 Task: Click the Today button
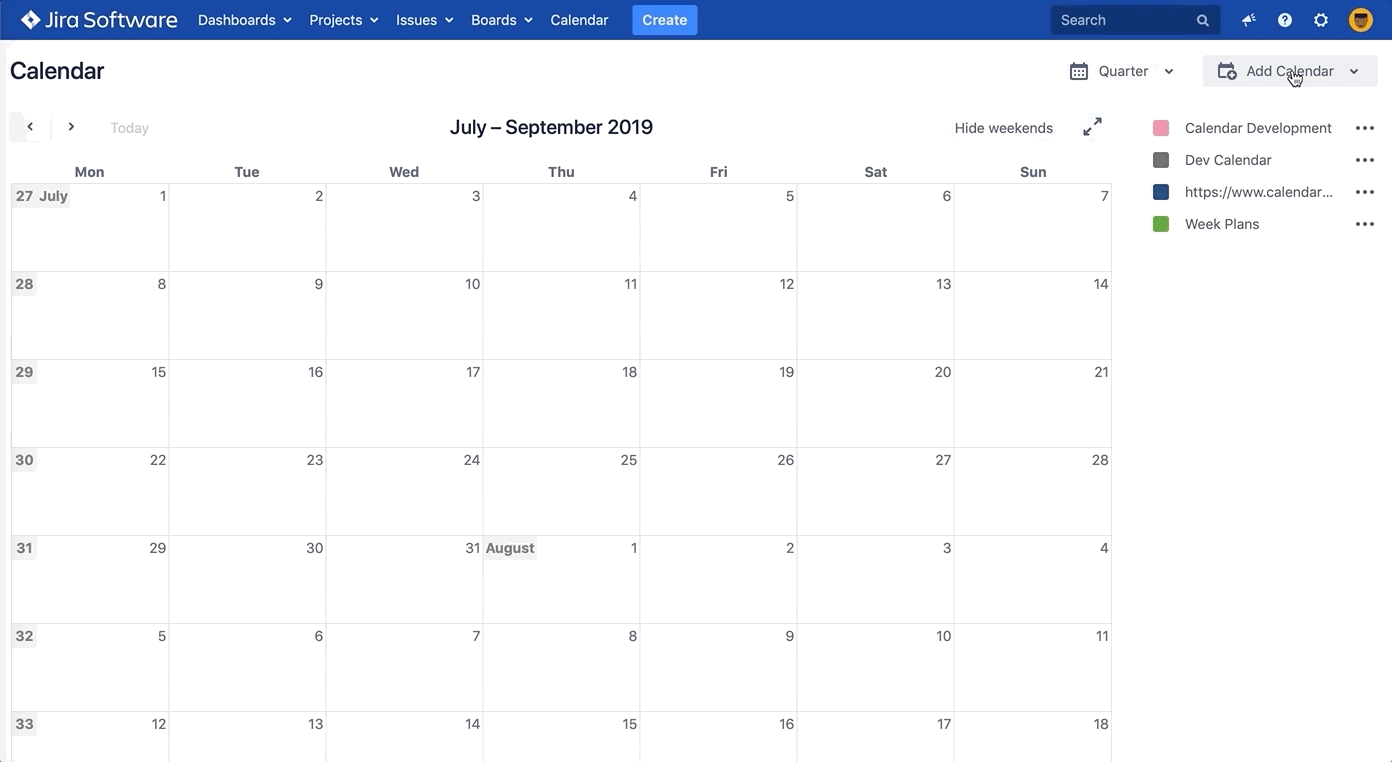click(129, 127)
